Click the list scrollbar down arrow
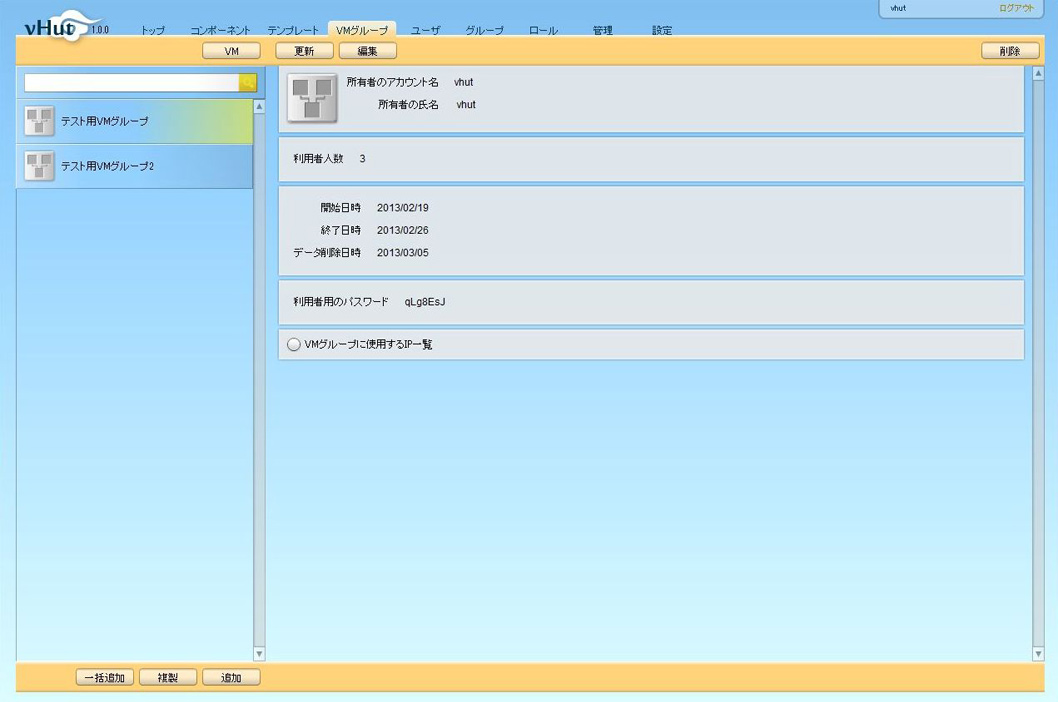Viewport: 1058px width, 702px height. (x=259, y=653)
